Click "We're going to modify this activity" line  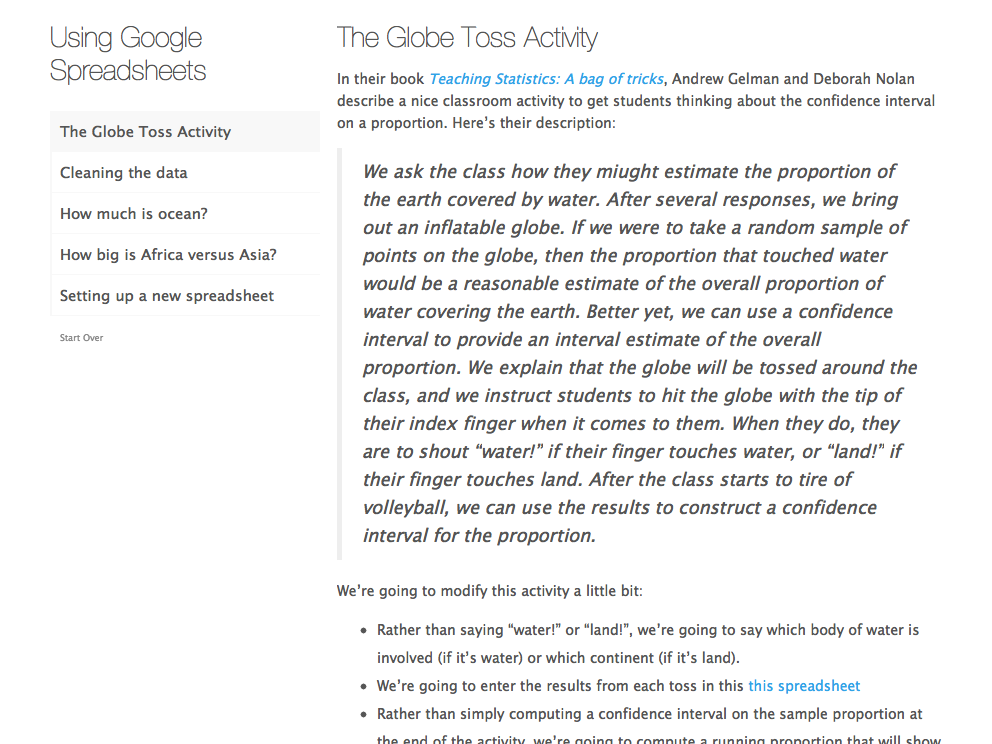point(496,591)
